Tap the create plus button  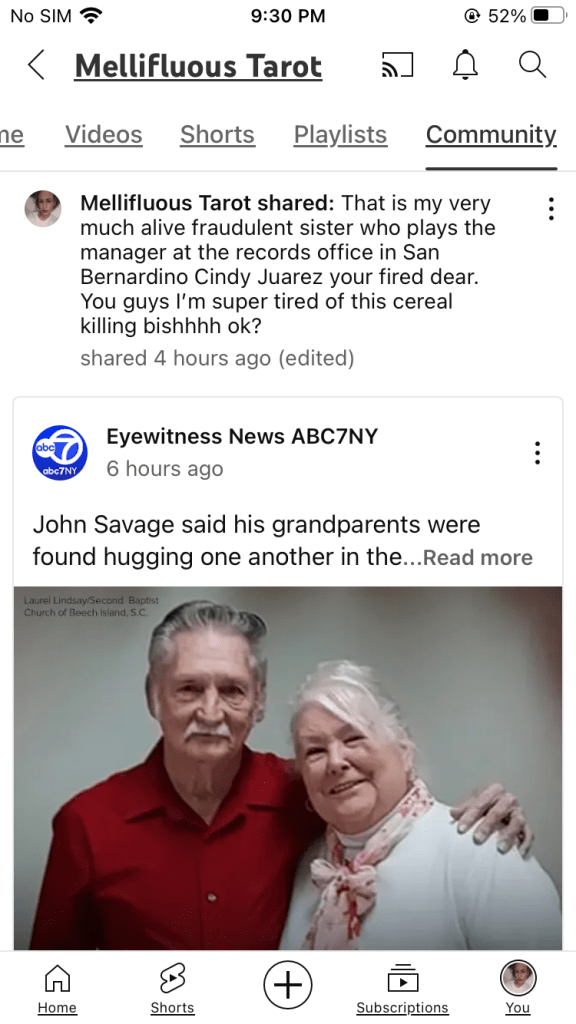pos(287,985)
